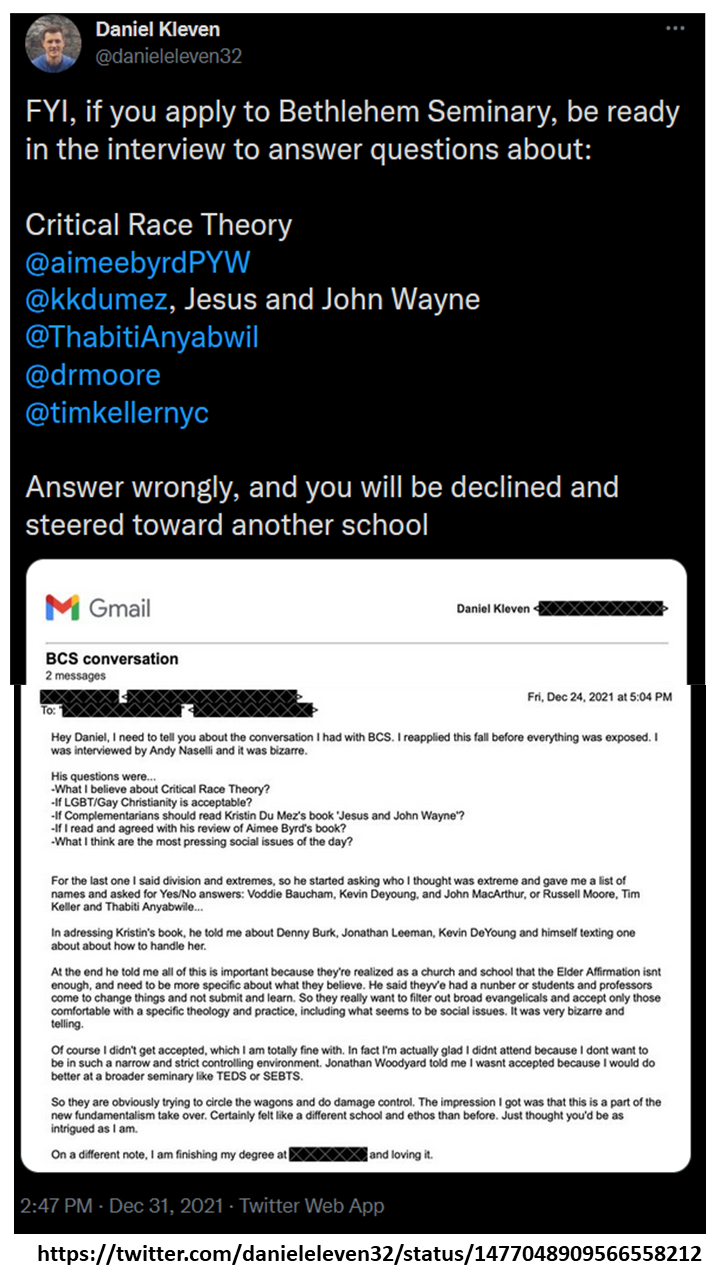Click the "2 messages" count label
The height and width of the screenshot is (1280, 720).
(76, 676)
